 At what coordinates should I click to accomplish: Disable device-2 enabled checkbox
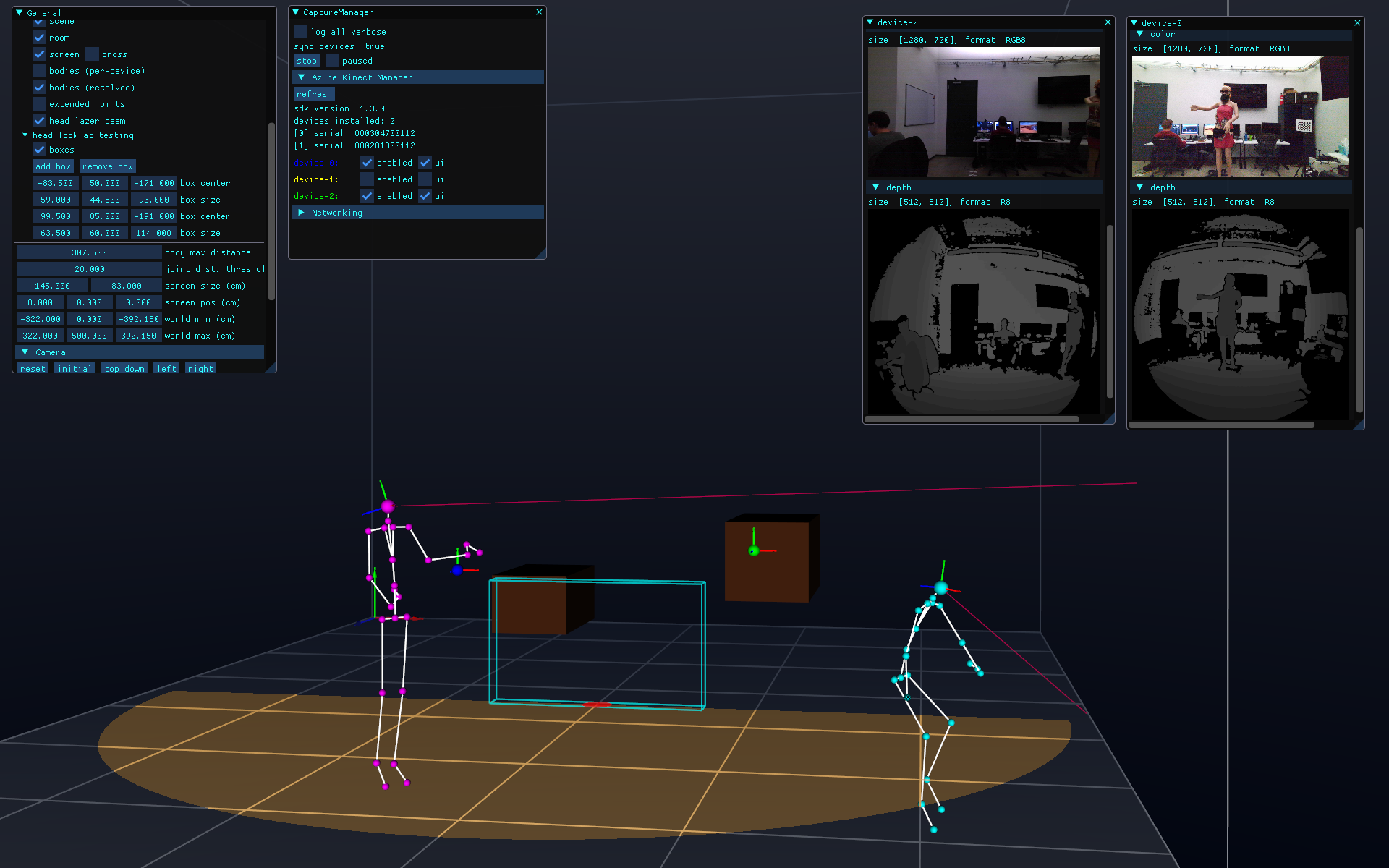point(367,196)
